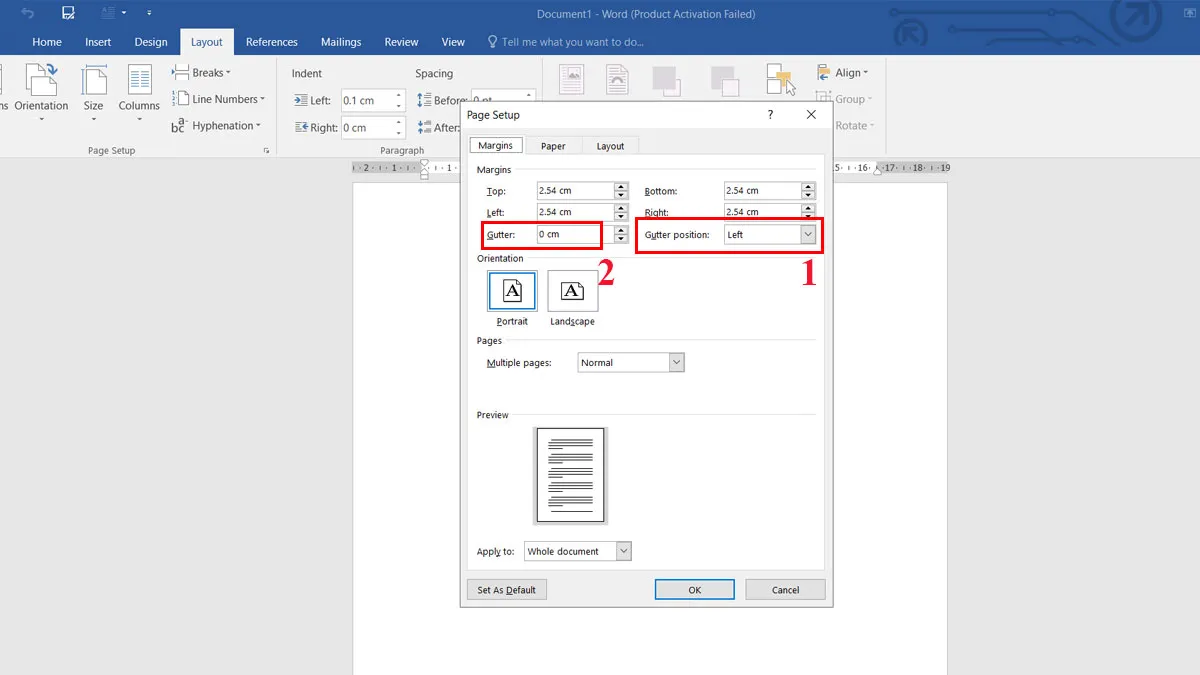This screenshot has width=1200, height=675.
Task: Increase Top margin using spinner arrow
Action: click(x=621, y=186)
